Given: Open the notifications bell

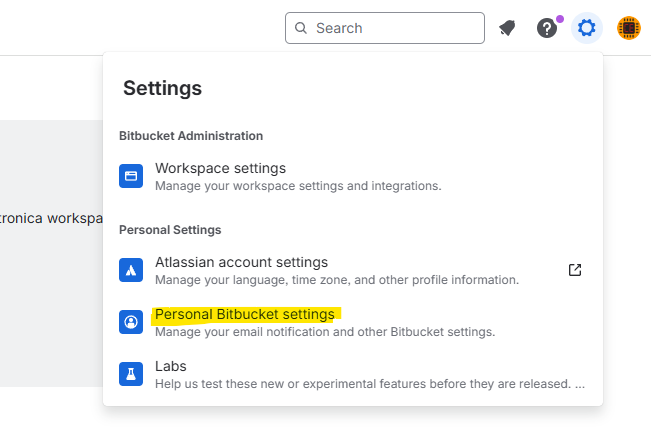Looking at the screenshot, I should click(507, 28).
